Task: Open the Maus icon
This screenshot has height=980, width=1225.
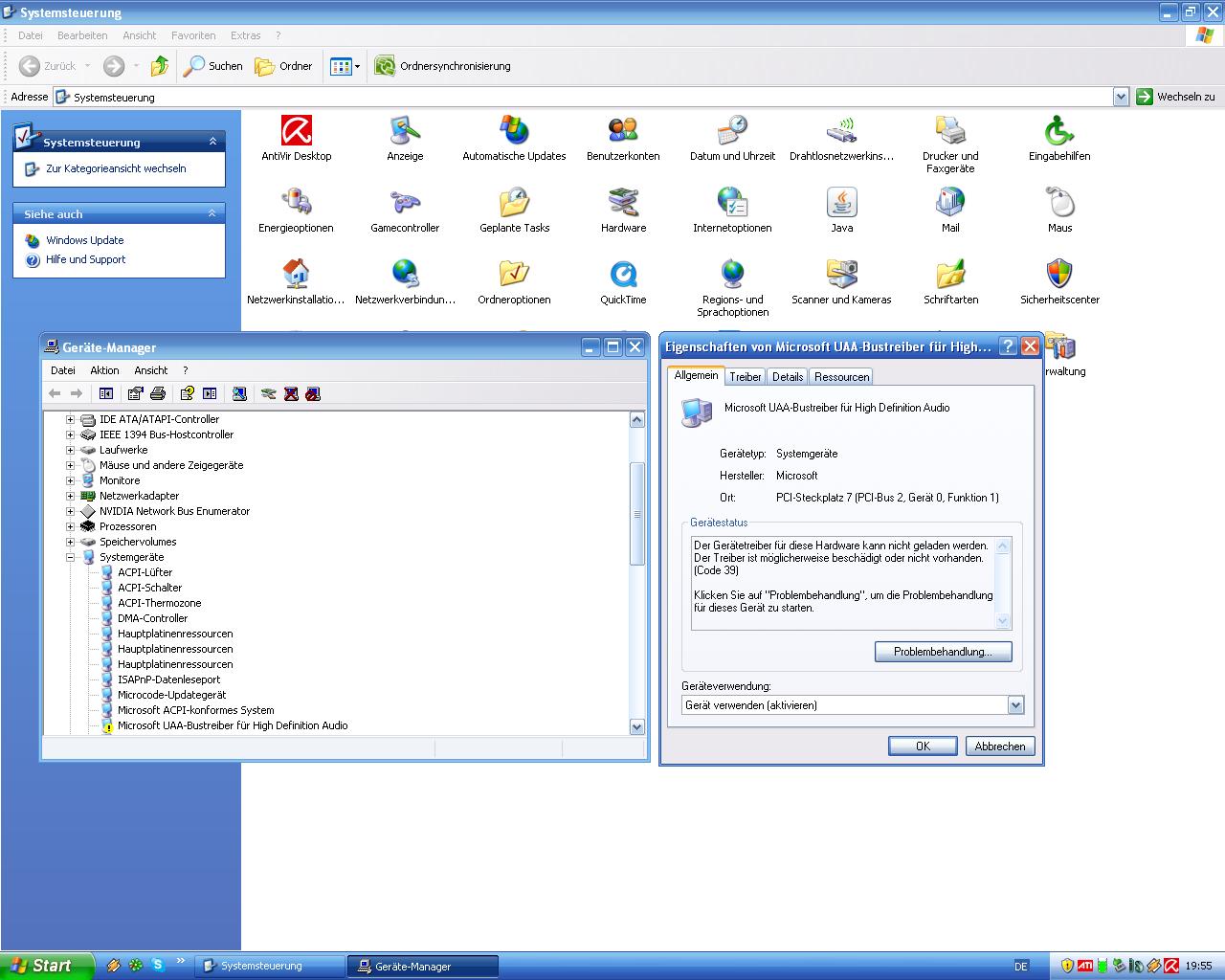Action: click(1059, 210)
